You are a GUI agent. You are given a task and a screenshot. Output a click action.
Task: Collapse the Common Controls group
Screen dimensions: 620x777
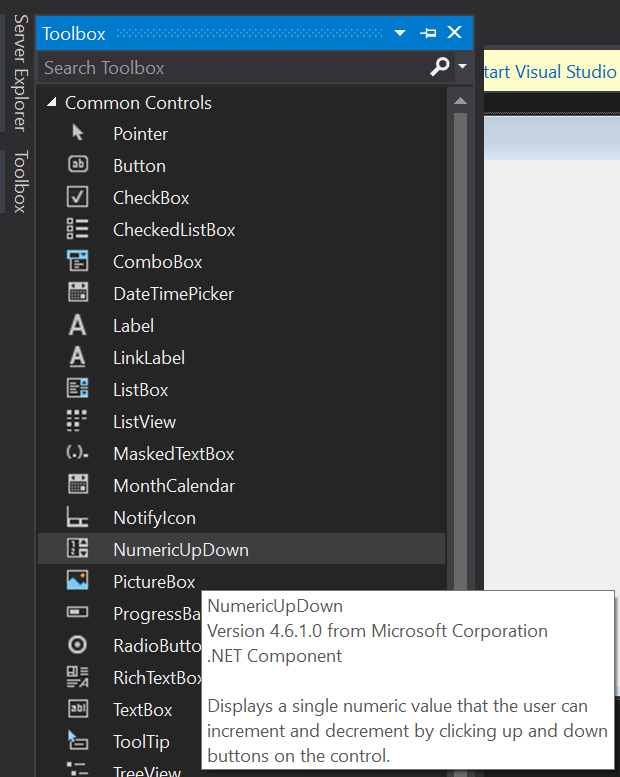point(52,102)
